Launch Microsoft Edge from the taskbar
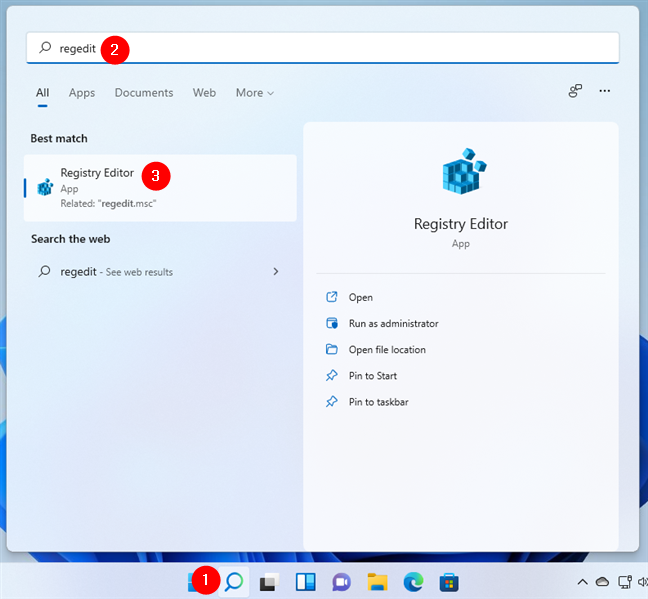 click(413, 582)
